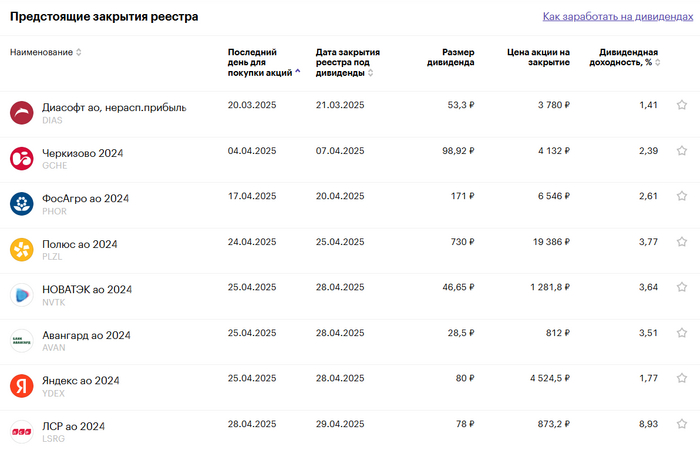The image size is (700, 450).
Task: Click the PhosAgro blue logo icon
Action: 21,204
